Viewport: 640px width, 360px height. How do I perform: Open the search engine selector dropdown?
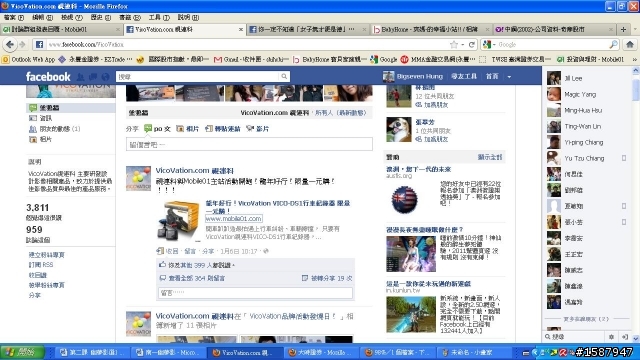(489, 44)
